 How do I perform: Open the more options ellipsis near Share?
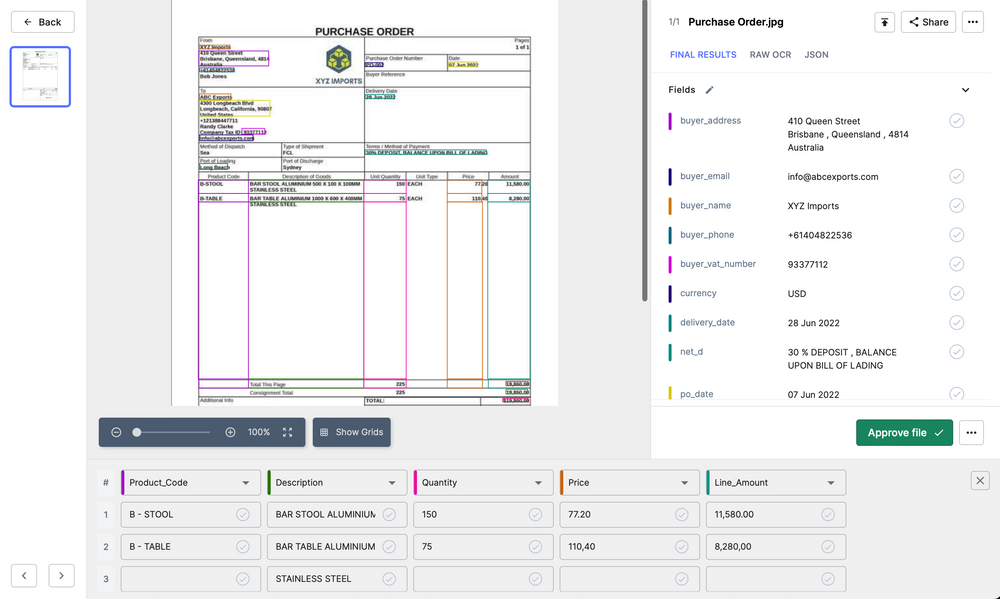972,21
